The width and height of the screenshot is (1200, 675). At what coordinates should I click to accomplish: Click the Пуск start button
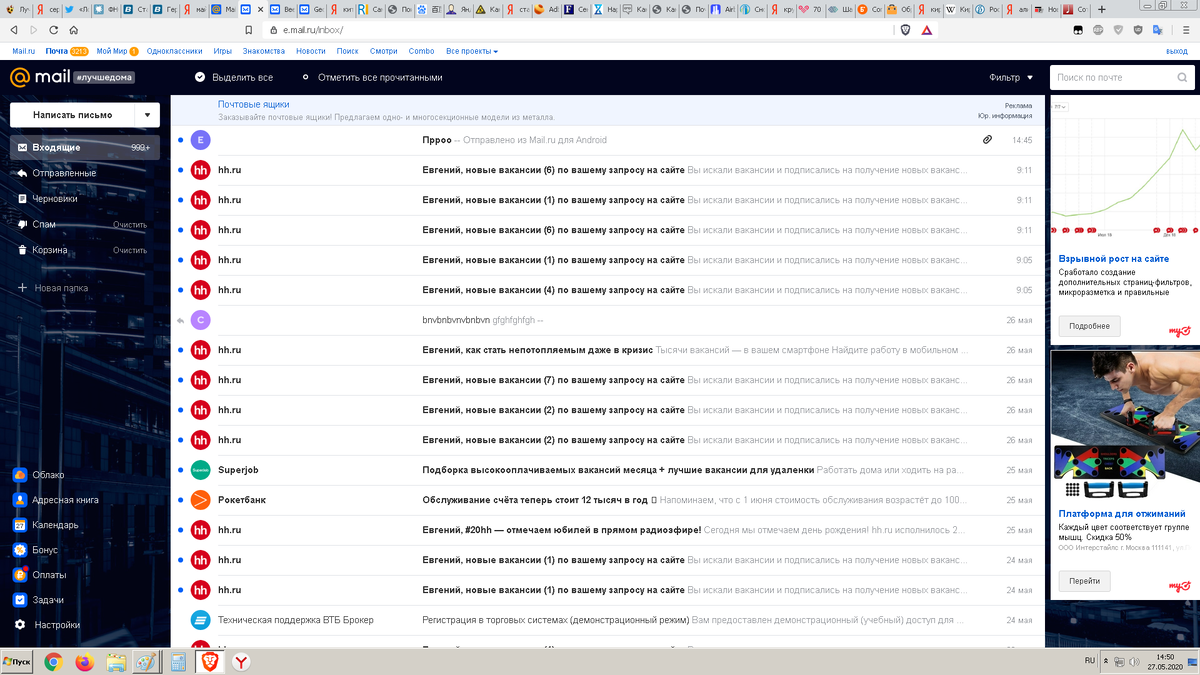(18, 662)
